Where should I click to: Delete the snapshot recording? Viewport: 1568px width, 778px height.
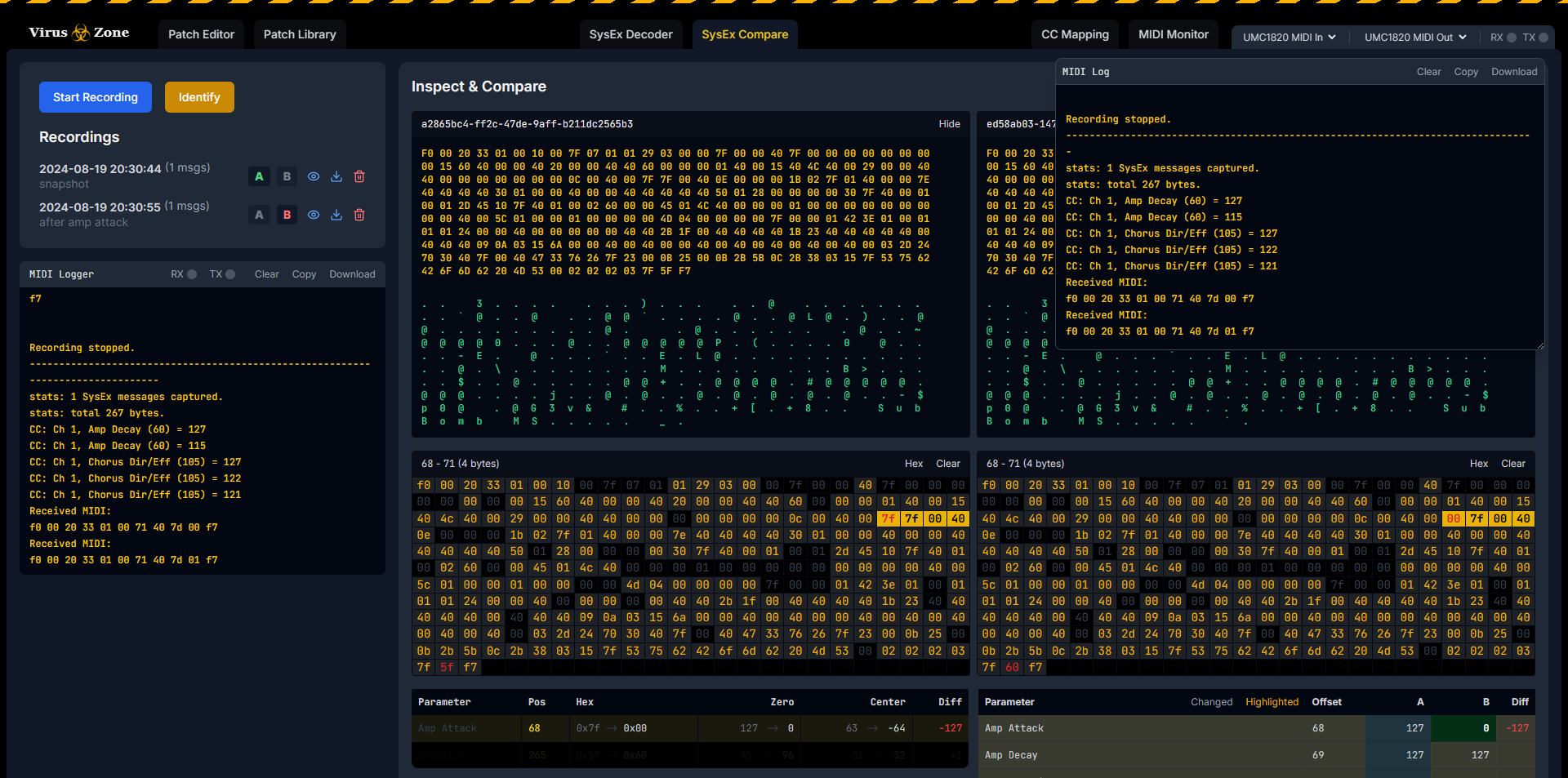pyautogui.click(x=359, y=176)
